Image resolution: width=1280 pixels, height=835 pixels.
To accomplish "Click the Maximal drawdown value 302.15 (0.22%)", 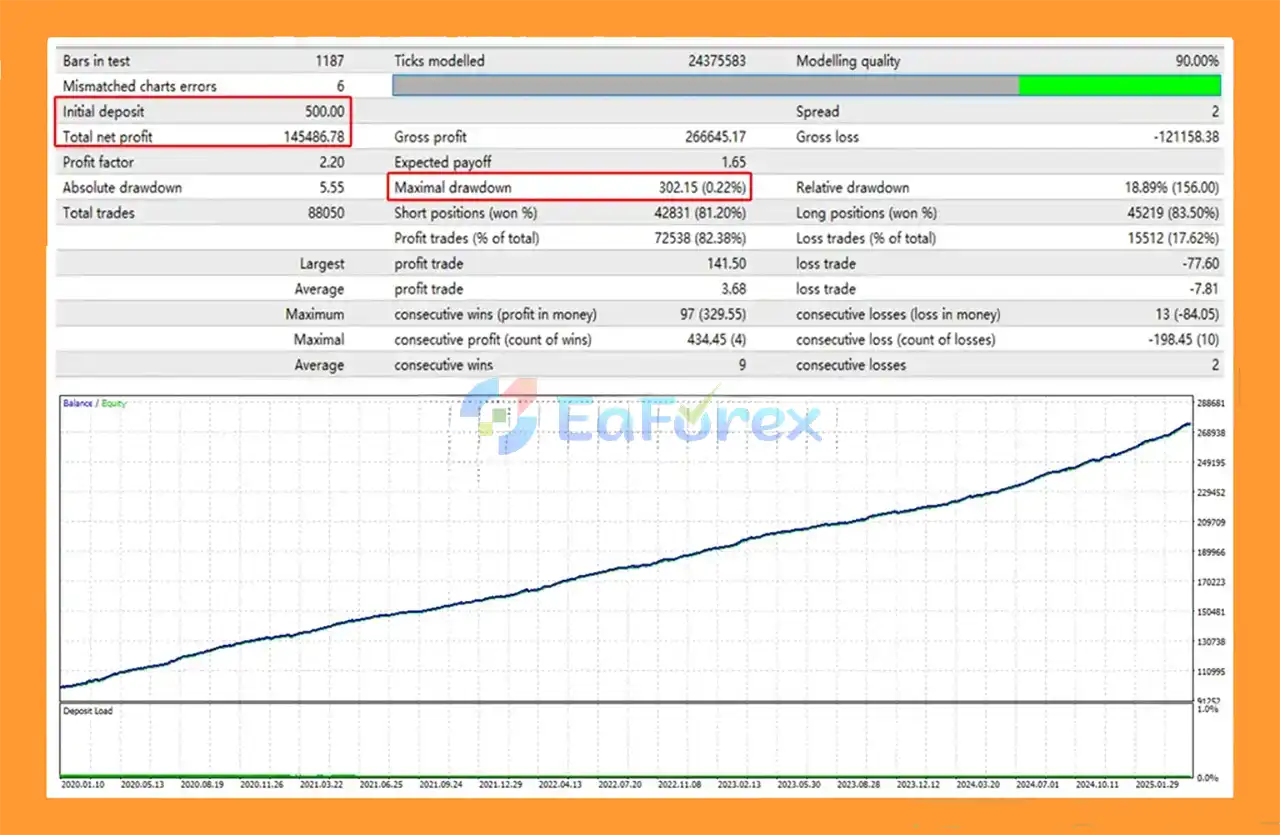I will [x=698, y=188].
